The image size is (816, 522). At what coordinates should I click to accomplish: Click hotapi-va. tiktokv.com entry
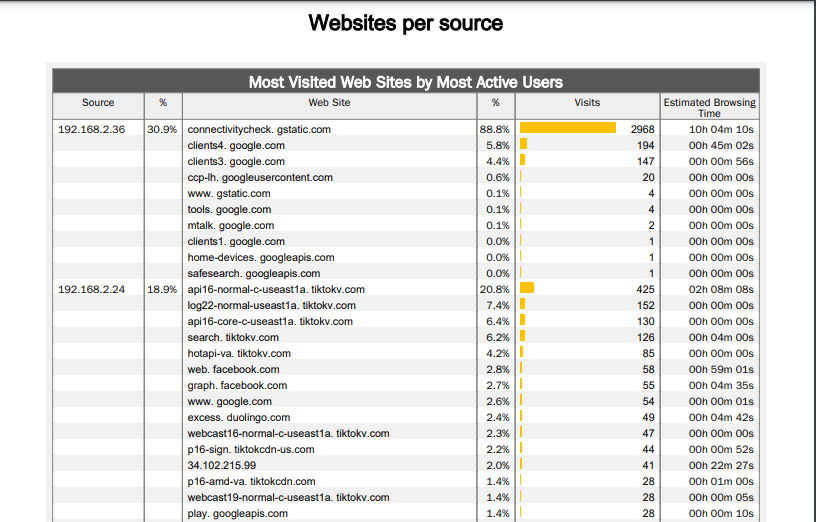[x=239, y=353]
